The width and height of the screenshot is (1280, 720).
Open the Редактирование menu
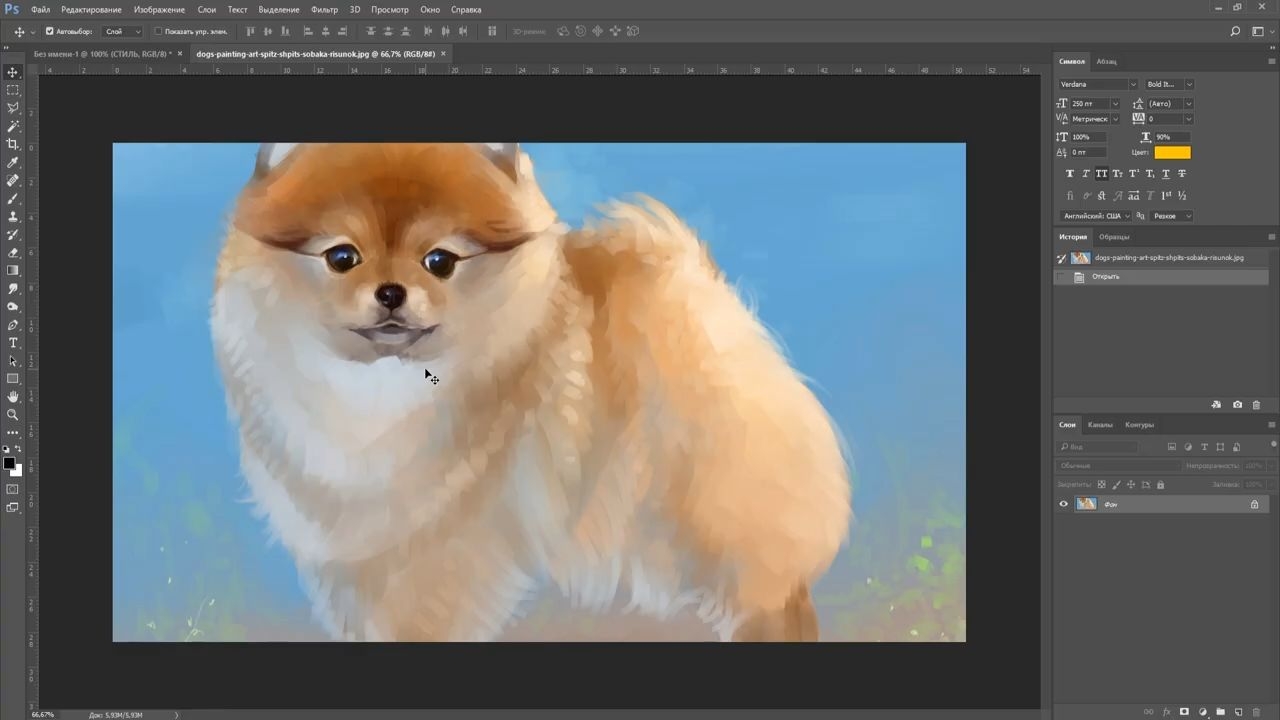pyautogui.click(x=91, y=9)
